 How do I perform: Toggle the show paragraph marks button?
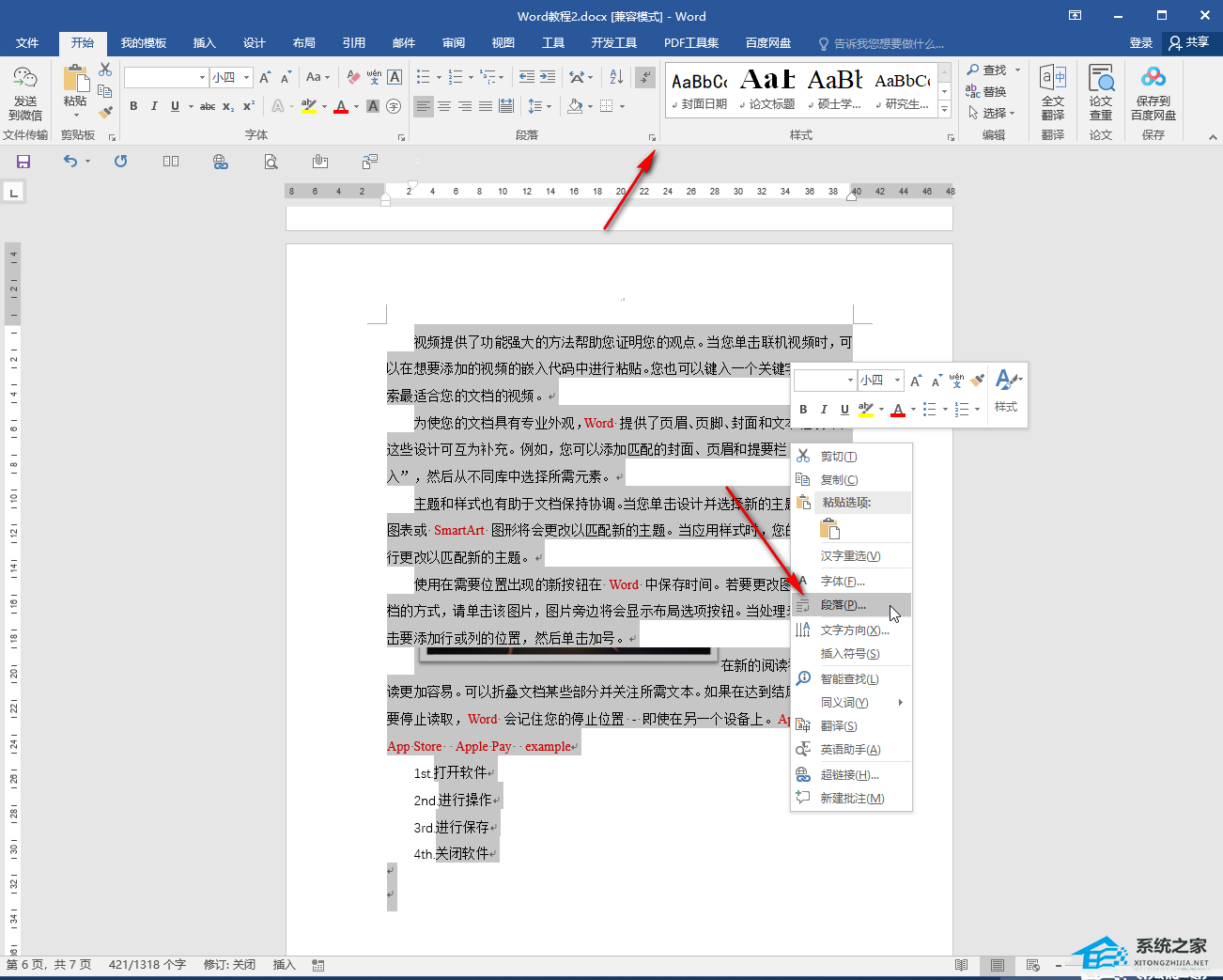(645, 77)
